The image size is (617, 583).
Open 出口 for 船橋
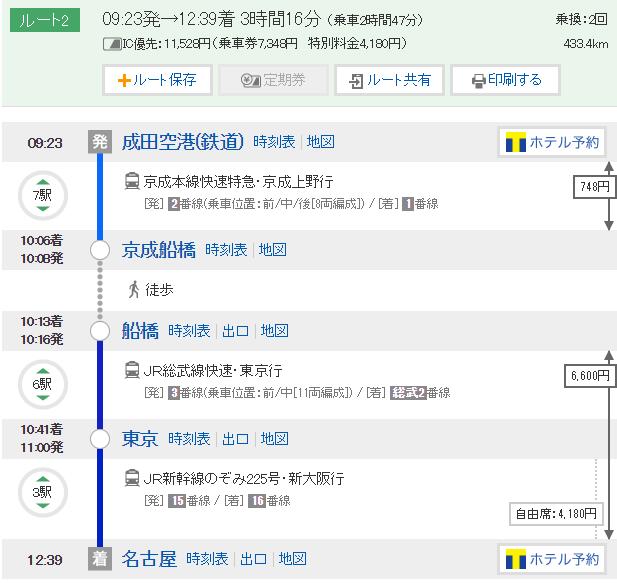click(235, 331)
